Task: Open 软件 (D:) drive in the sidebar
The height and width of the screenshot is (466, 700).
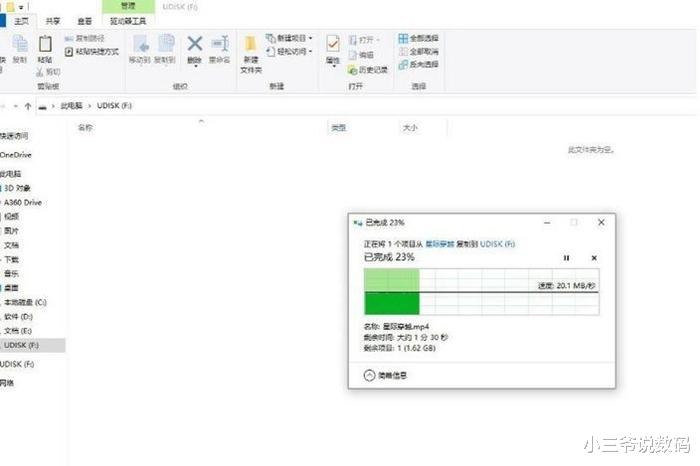Action: coord(18,316)
